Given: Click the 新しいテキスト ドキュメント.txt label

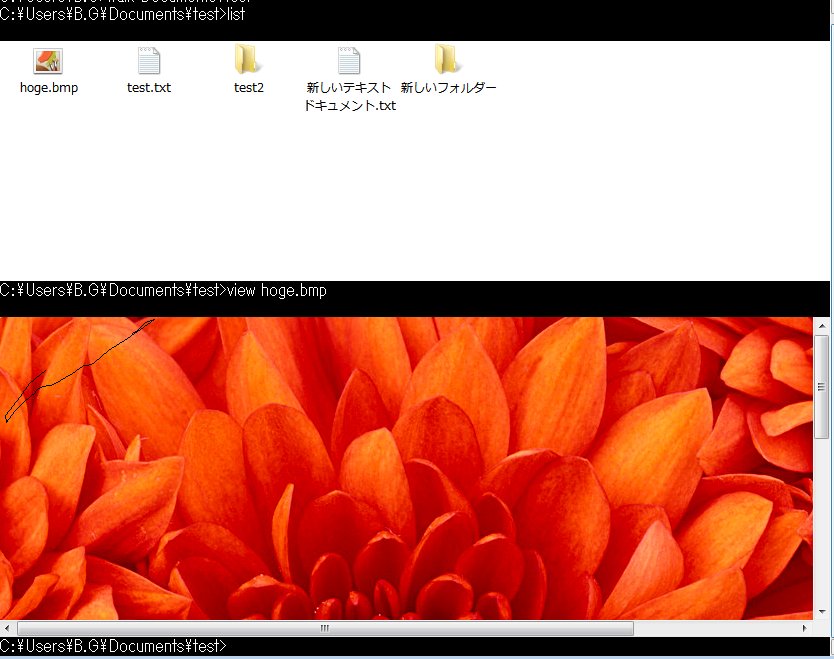Looking at the screenshot, I should coord(349,96).
